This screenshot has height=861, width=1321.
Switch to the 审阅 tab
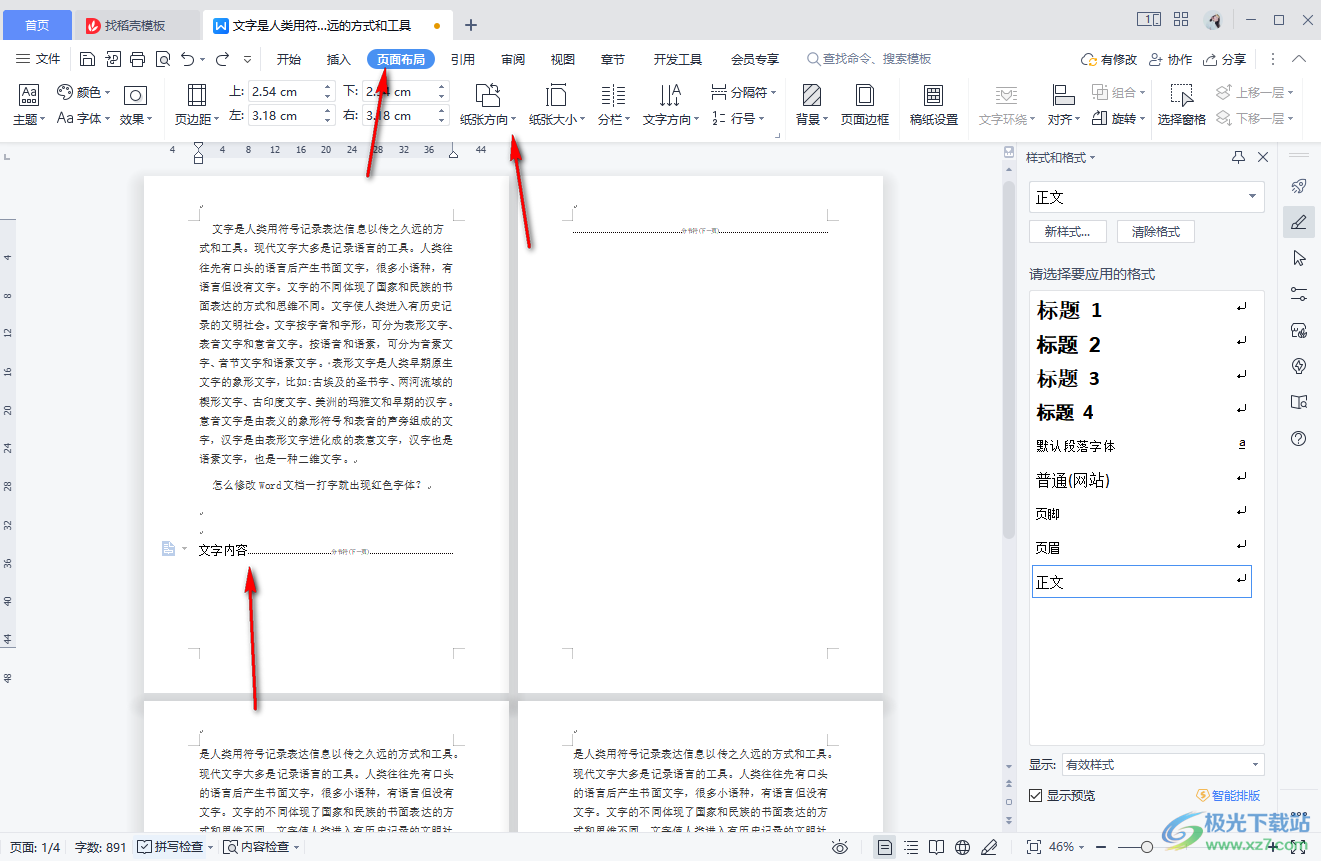tap(513, 59)
